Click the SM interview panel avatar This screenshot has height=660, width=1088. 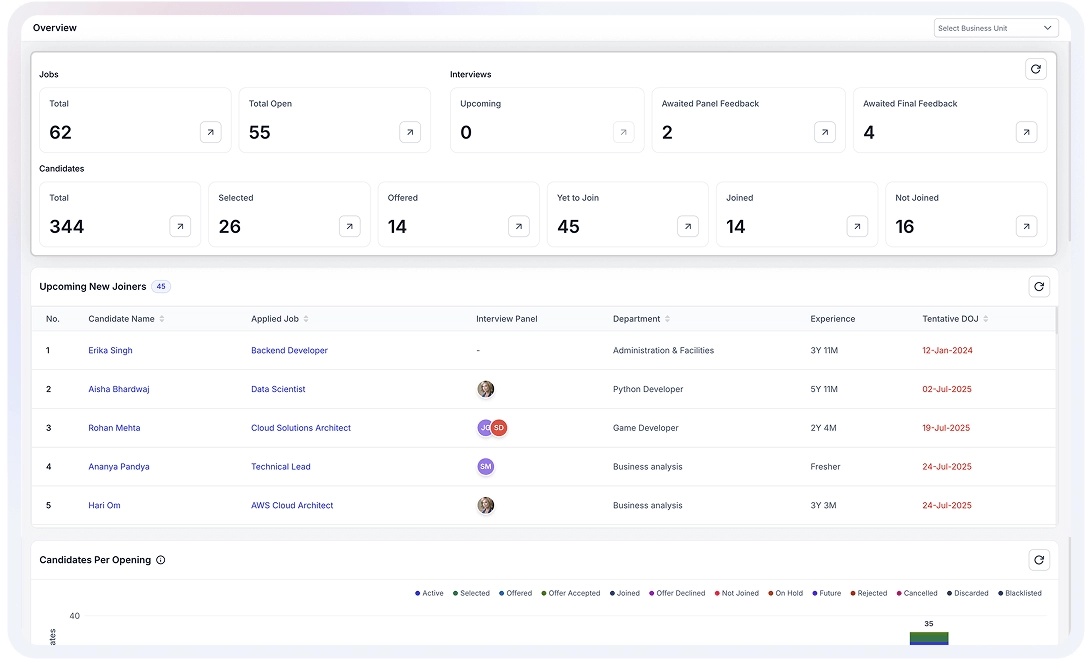pos(486,467)
